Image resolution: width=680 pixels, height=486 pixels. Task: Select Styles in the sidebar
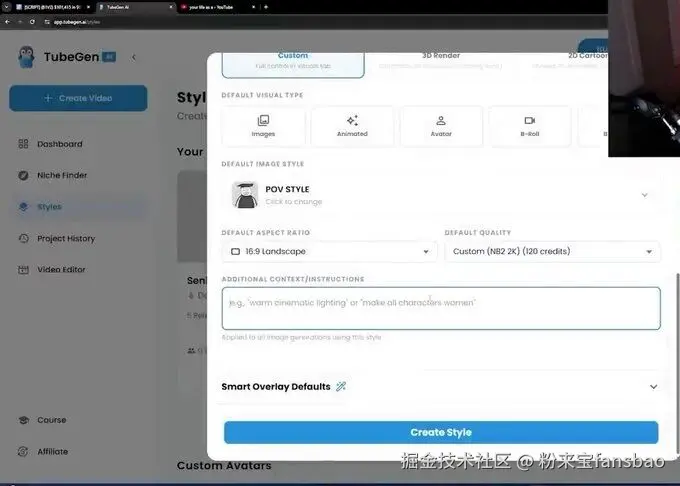pos(78,207)
